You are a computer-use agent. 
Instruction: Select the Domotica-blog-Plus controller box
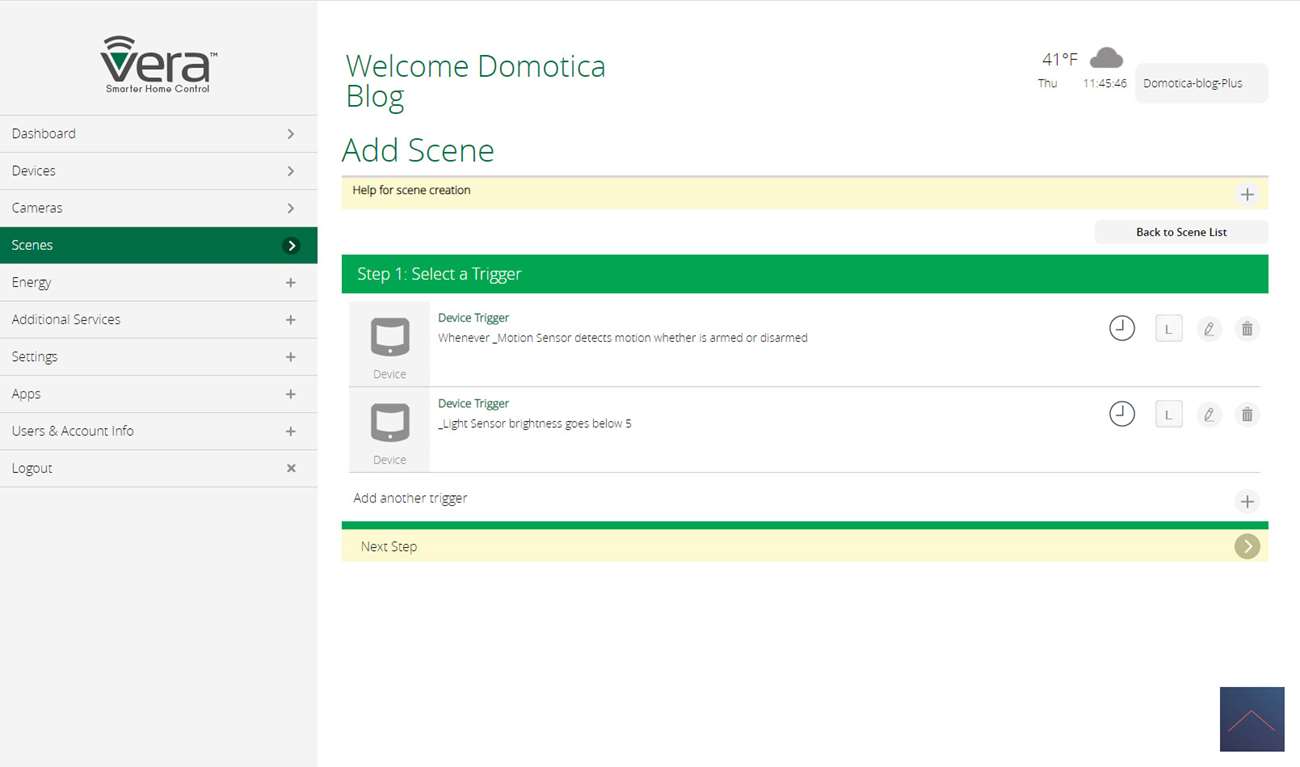pos(1201,83)
